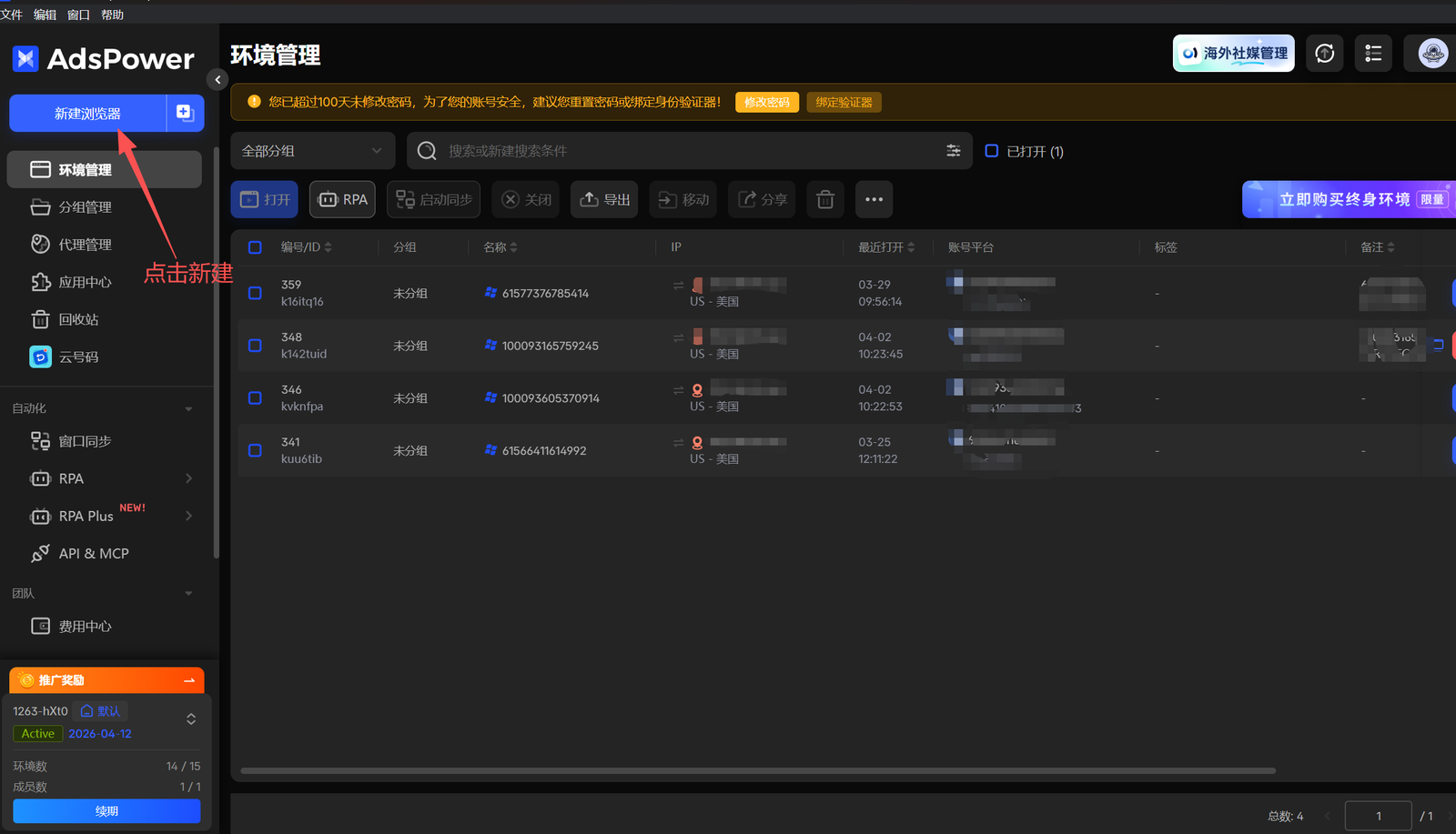Screen dimensions: 1456x834
Task: Click the page number input box
Action: tap(1378, 816)
